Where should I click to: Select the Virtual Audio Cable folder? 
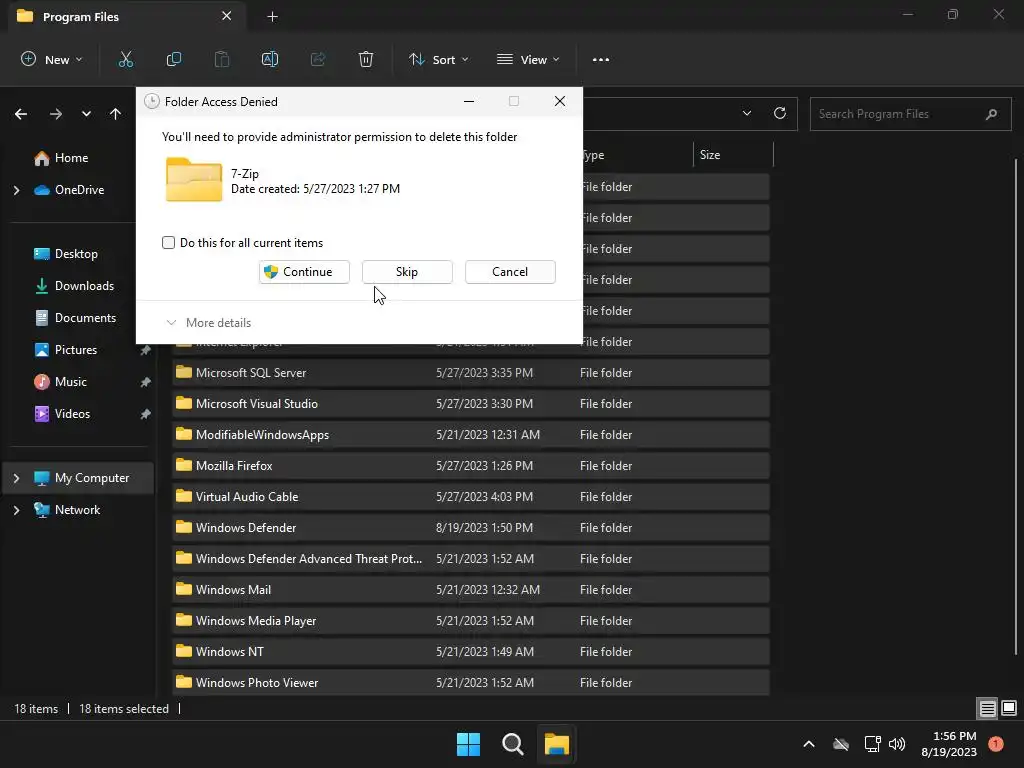point(470,497)
